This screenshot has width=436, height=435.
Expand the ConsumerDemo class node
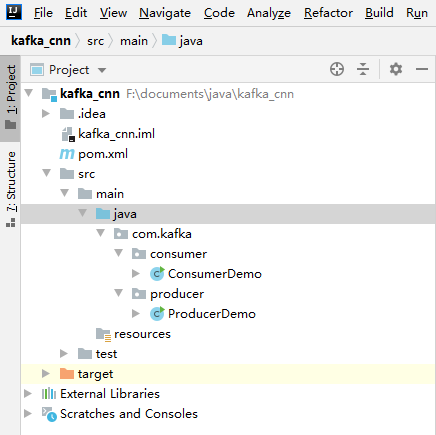coord(135,274)
